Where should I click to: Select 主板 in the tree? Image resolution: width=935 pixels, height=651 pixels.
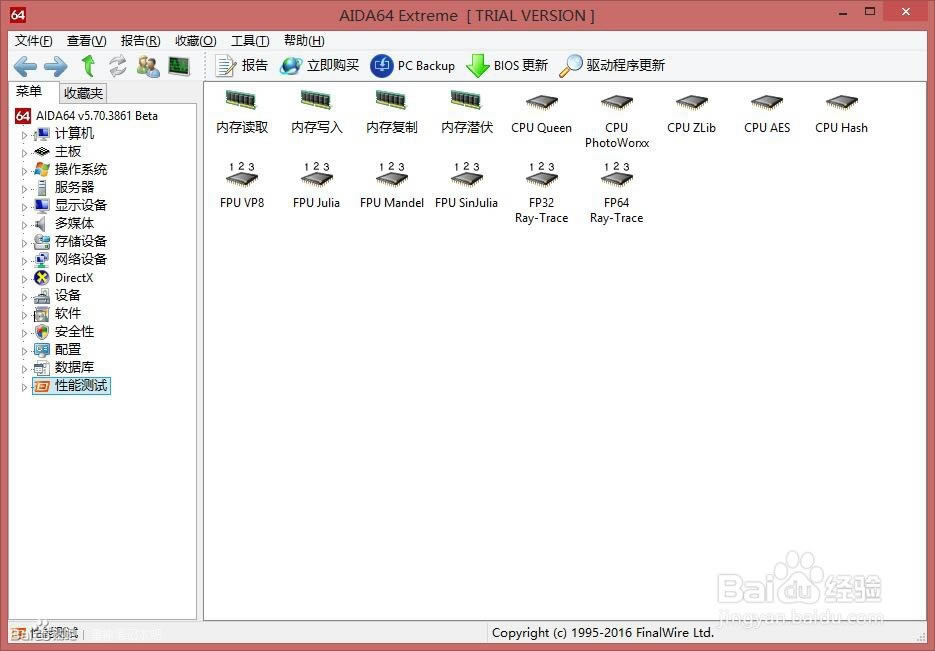click(x=57, y=151)
